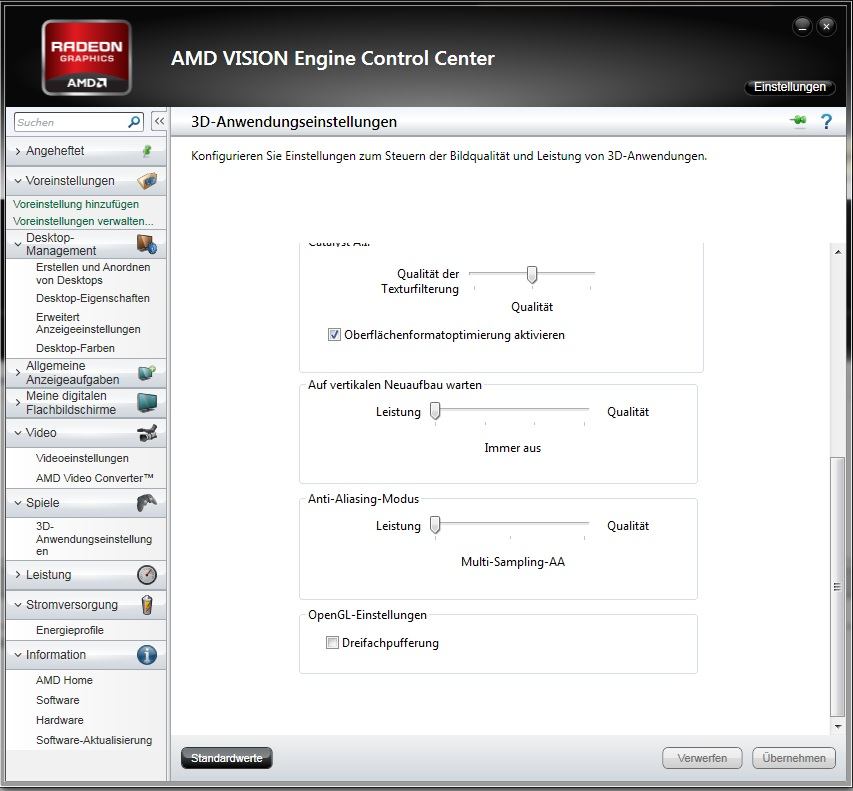
Task: Click the vertical scrollbar thumb
Action: tap(838, 587)
